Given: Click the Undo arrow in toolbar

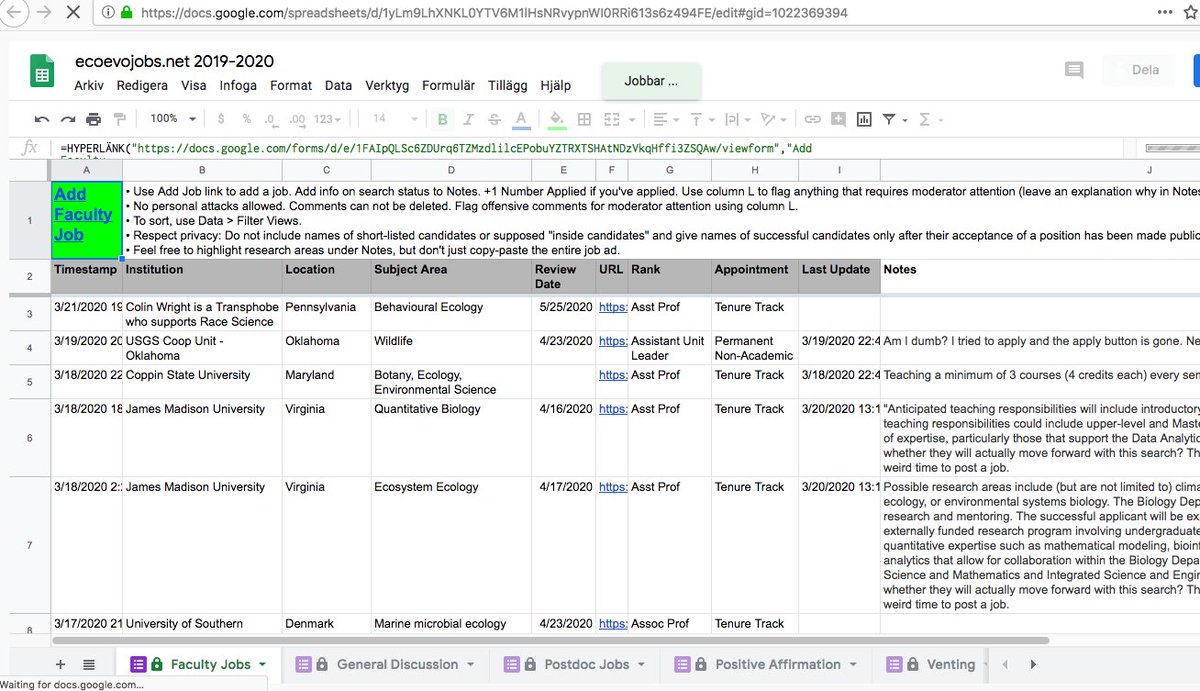Looking at the screenshot, I should pos(41,119).
